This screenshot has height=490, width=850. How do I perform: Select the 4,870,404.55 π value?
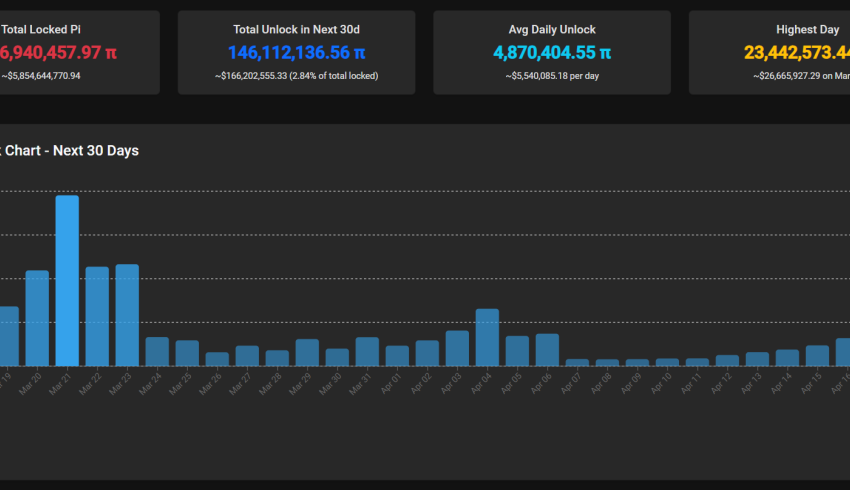point(552,53)
